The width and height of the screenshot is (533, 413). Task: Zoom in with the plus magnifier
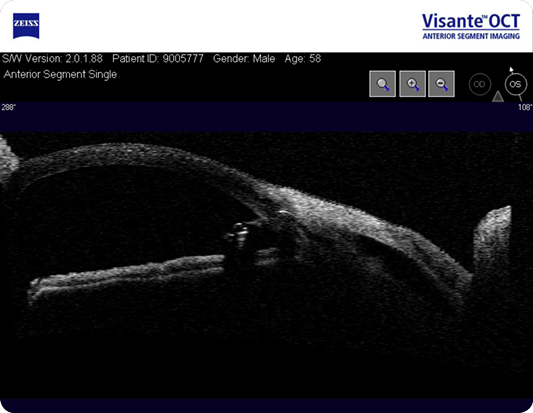pyautogui.click(x=412, y=84)
